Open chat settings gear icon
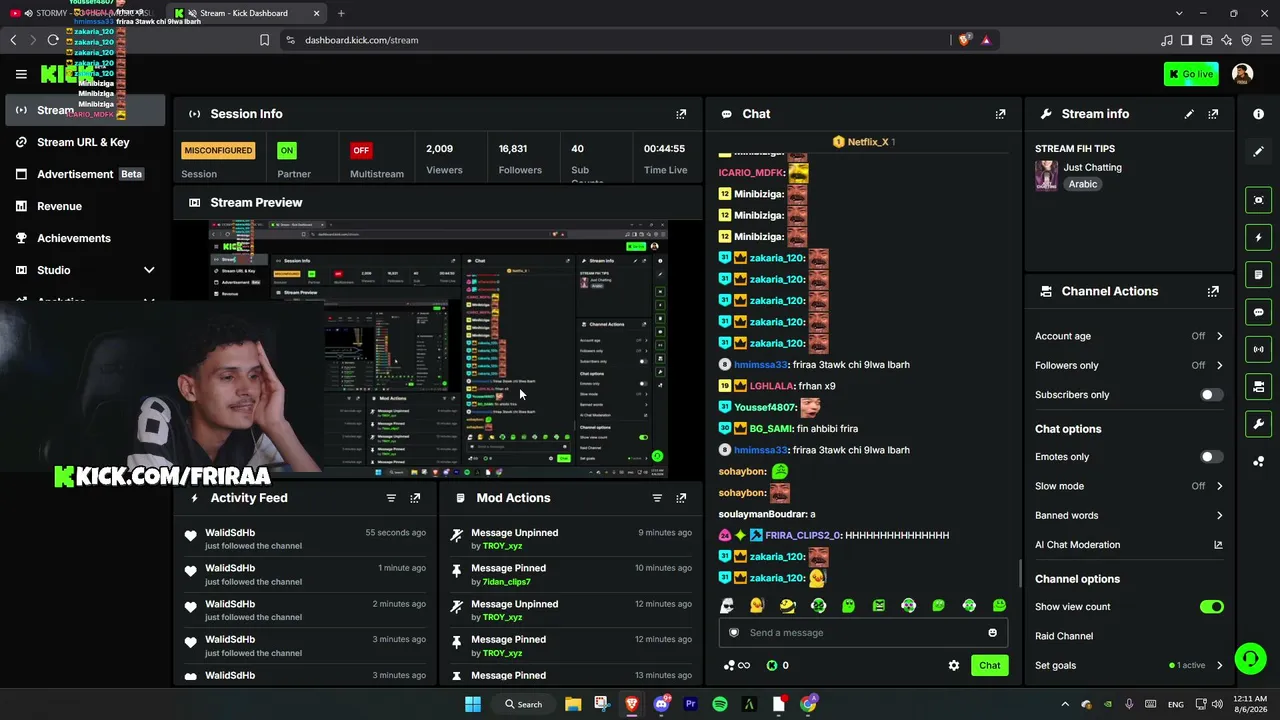 pyautogui.click(x=954, y=665)
